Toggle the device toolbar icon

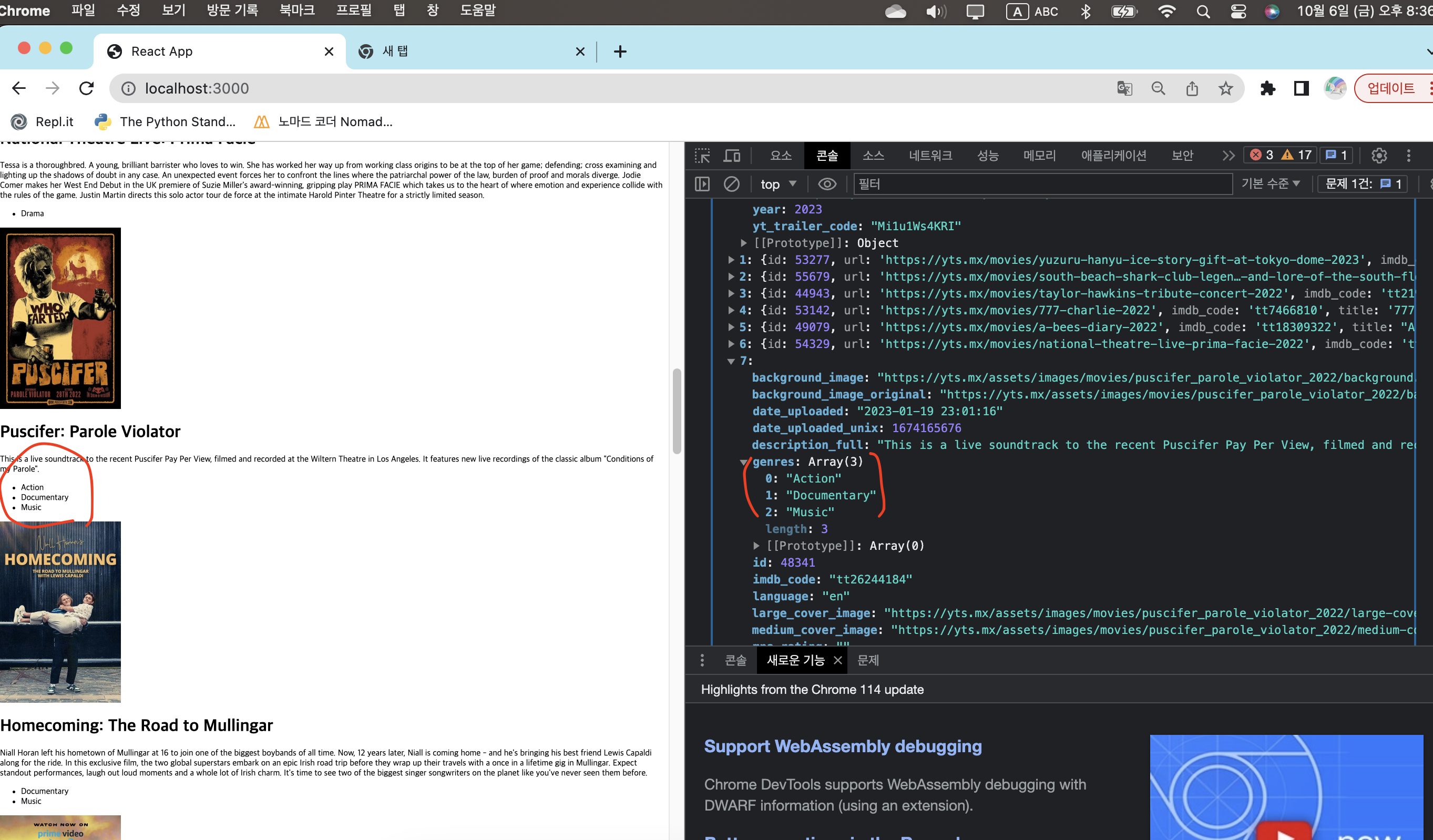pyautogui.click(x=732, y=155)
